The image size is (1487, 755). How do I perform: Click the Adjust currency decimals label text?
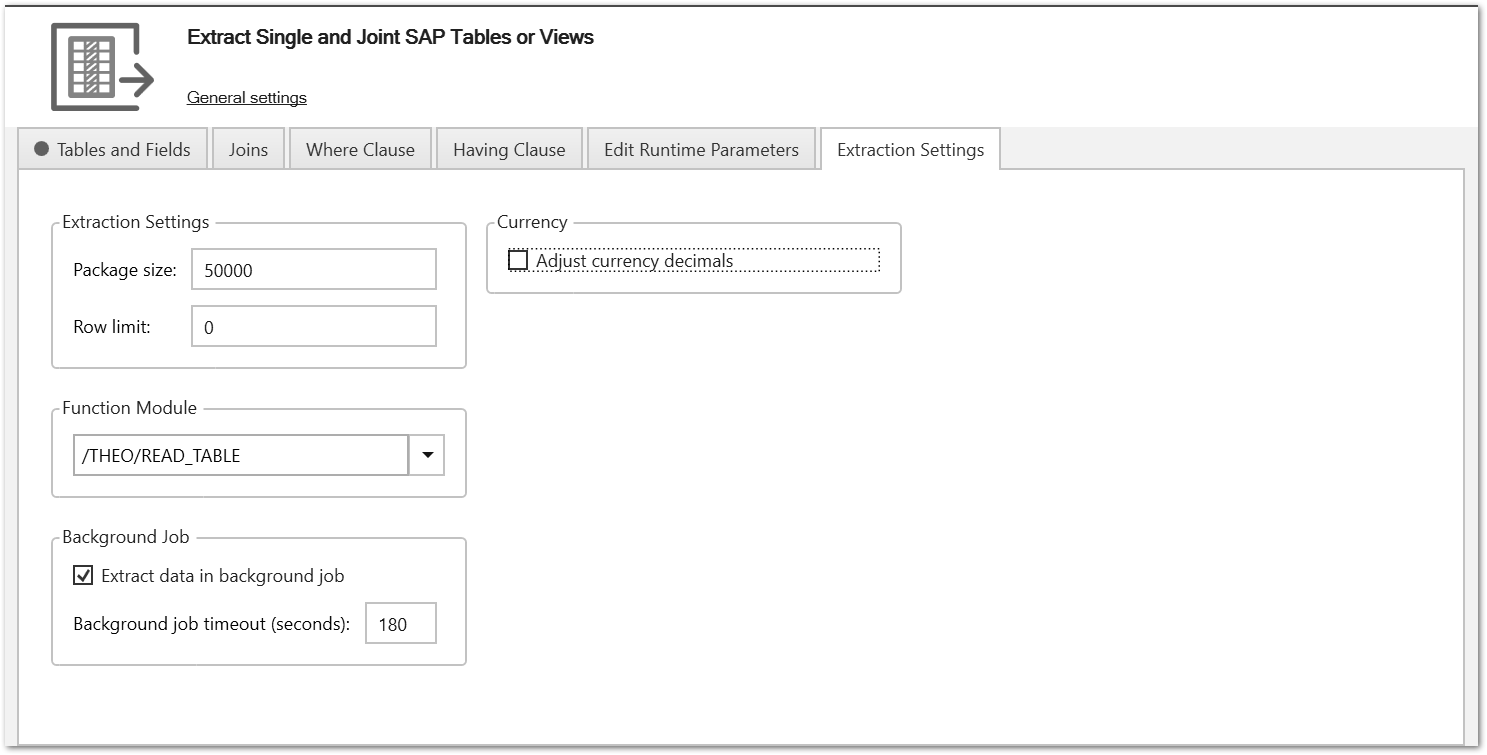pos(634,261)
